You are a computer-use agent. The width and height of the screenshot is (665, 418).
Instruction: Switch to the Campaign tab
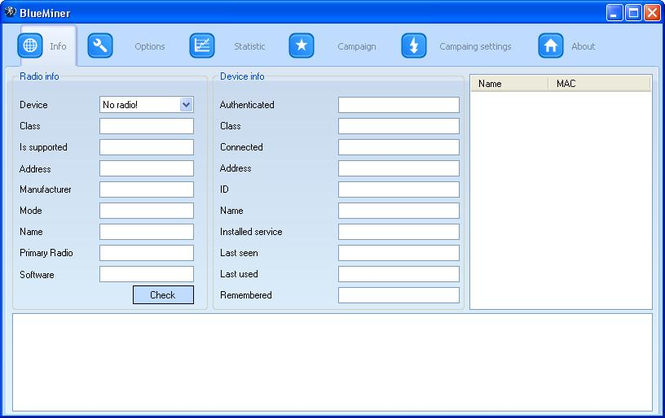(357, 47)
